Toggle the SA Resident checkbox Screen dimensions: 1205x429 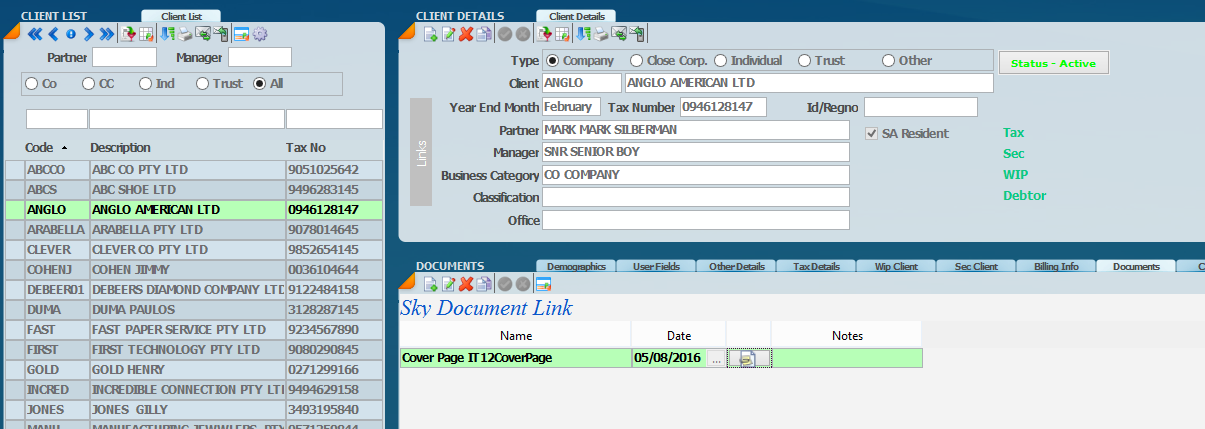(871, 134)
